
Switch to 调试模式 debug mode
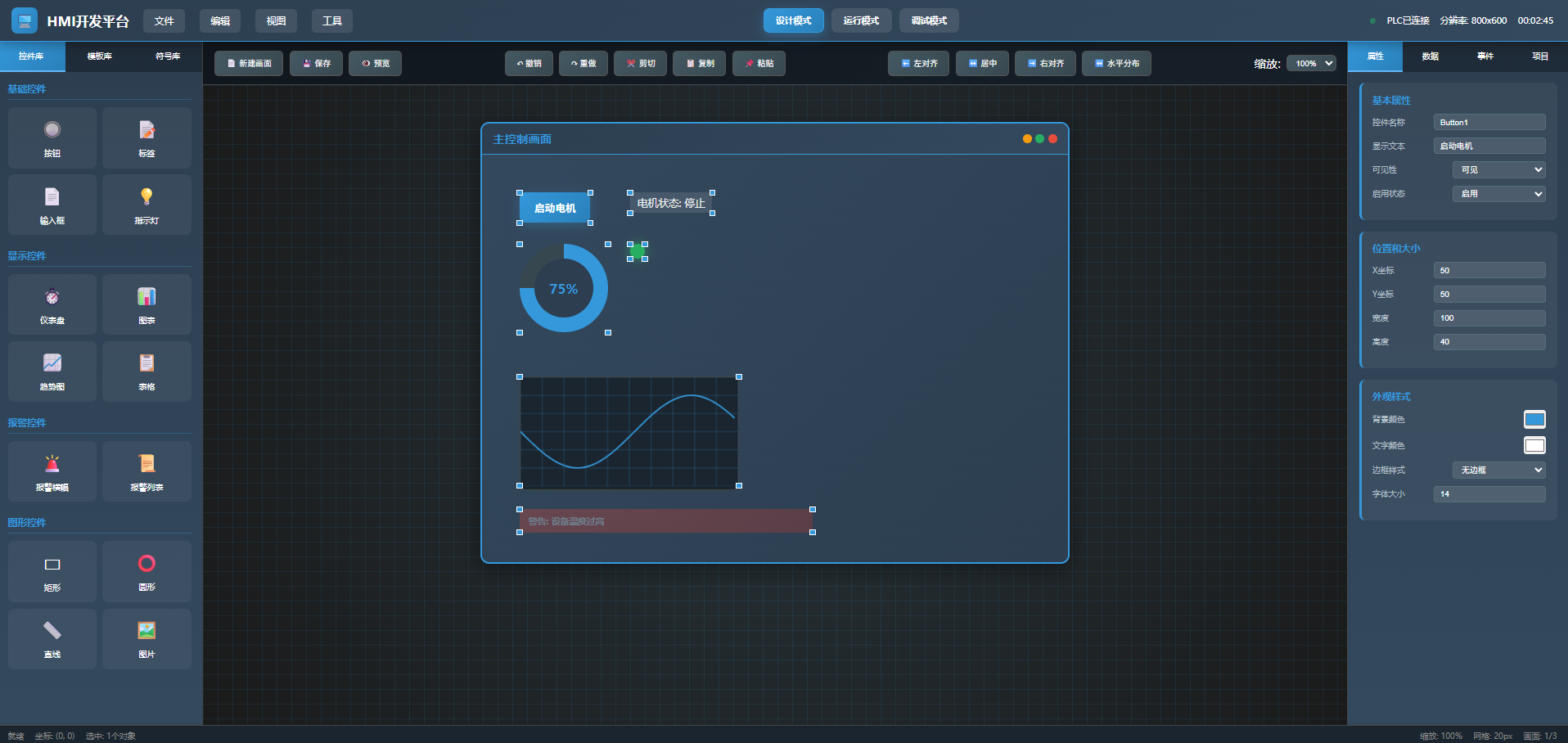tap(929, 20)
